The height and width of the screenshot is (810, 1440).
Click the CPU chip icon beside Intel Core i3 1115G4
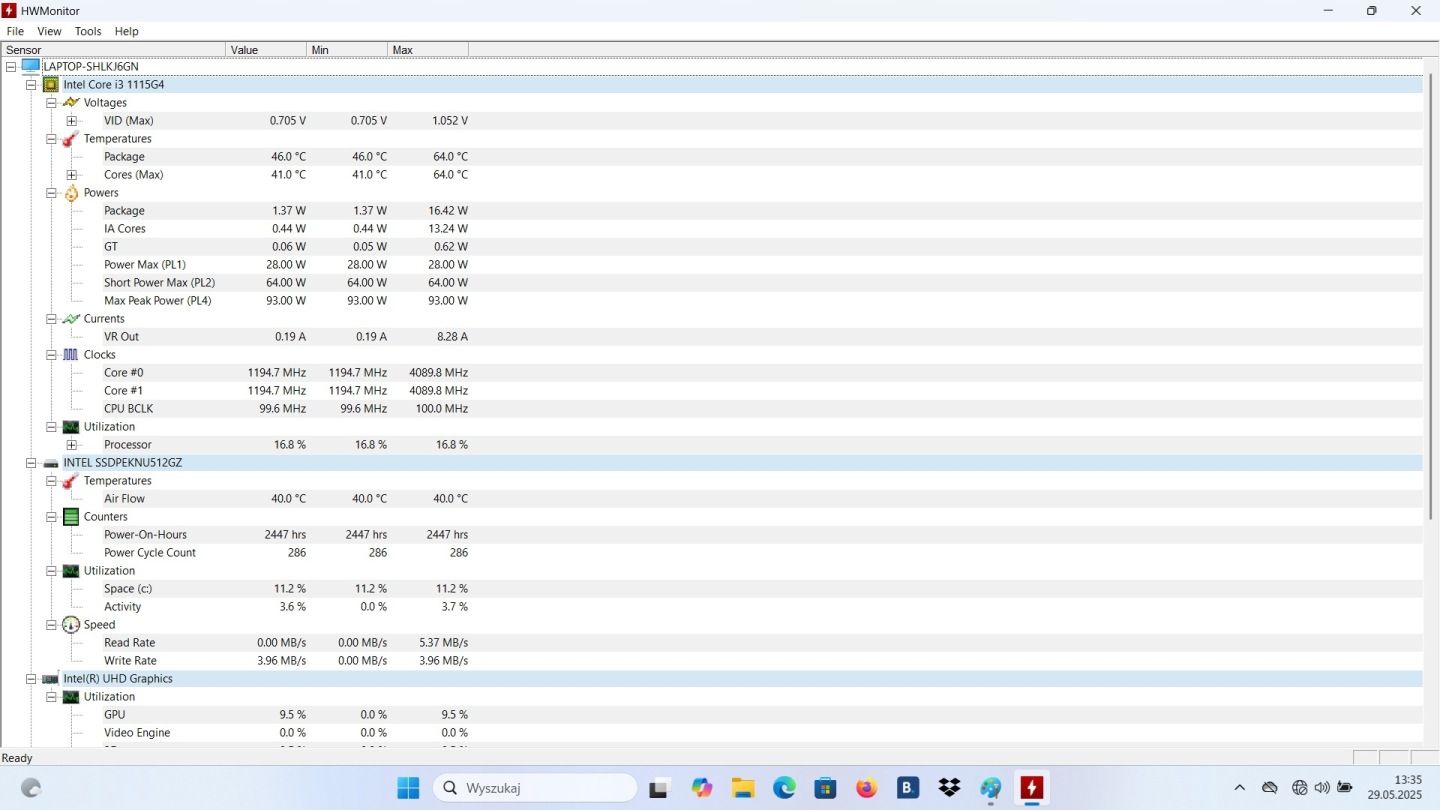(51, 85)
